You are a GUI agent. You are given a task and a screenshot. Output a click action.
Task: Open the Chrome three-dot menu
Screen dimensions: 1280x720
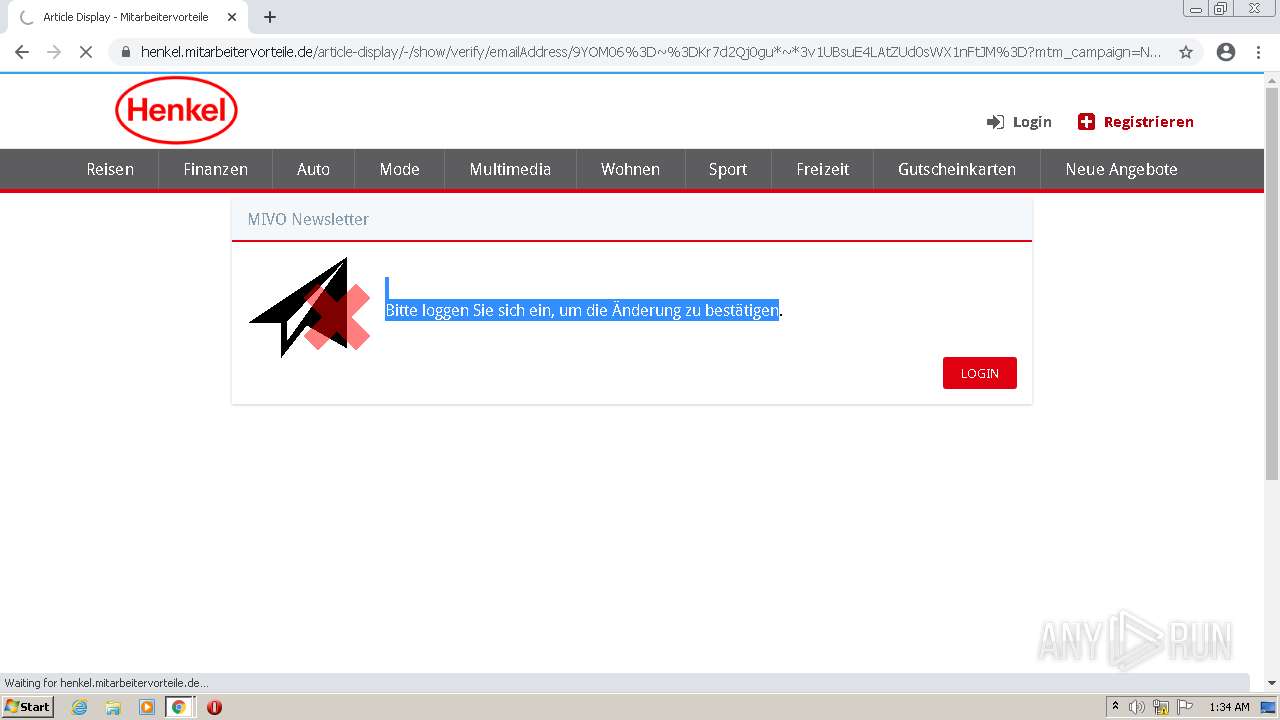click(x=1258, y=52)
